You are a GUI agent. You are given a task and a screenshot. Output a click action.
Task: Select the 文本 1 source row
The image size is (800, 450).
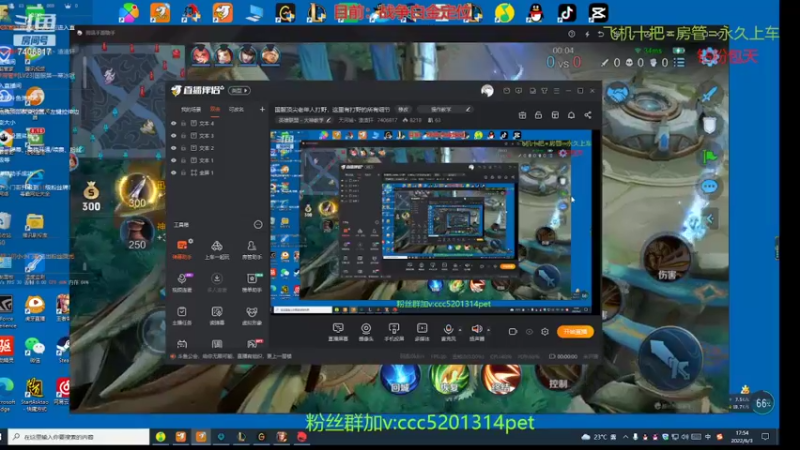coord(218,160)
